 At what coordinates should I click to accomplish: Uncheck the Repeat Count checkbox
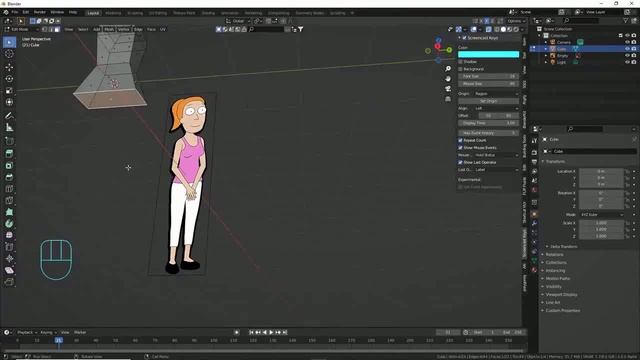point(460,140)
